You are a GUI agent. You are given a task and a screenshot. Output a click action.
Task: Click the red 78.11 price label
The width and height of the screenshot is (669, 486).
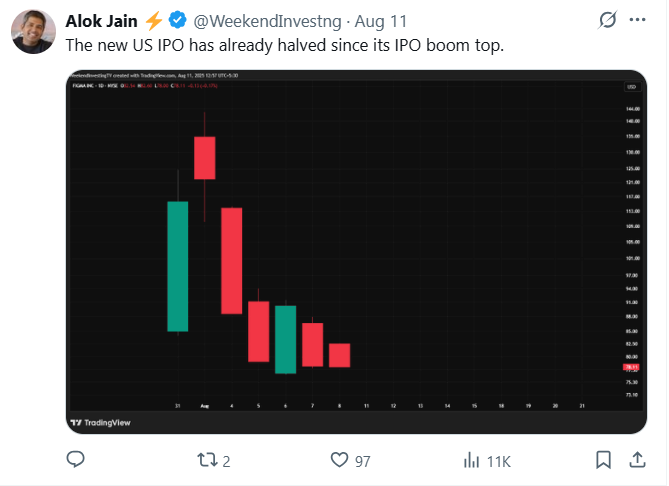tap(631, 367)
